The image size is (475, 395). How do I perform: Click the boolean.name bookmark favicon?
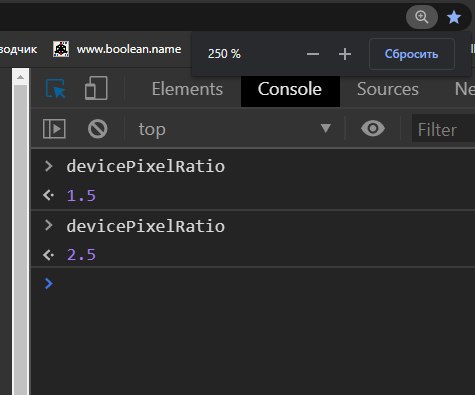(61, 49)
